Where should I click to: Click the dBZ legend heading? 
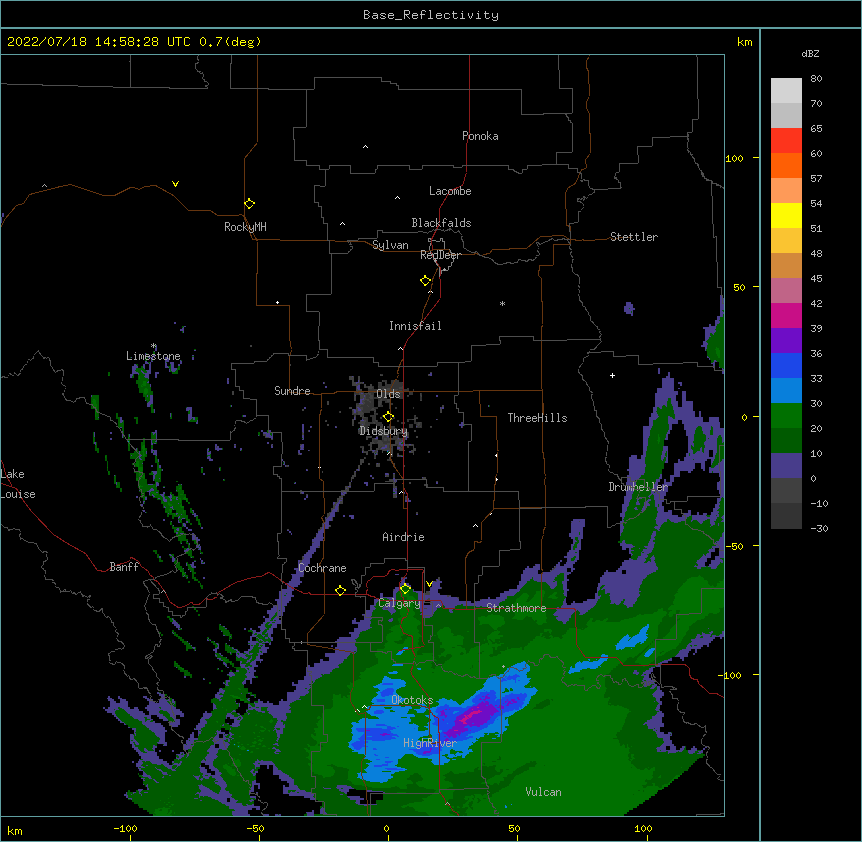click(x=810, y=53)
